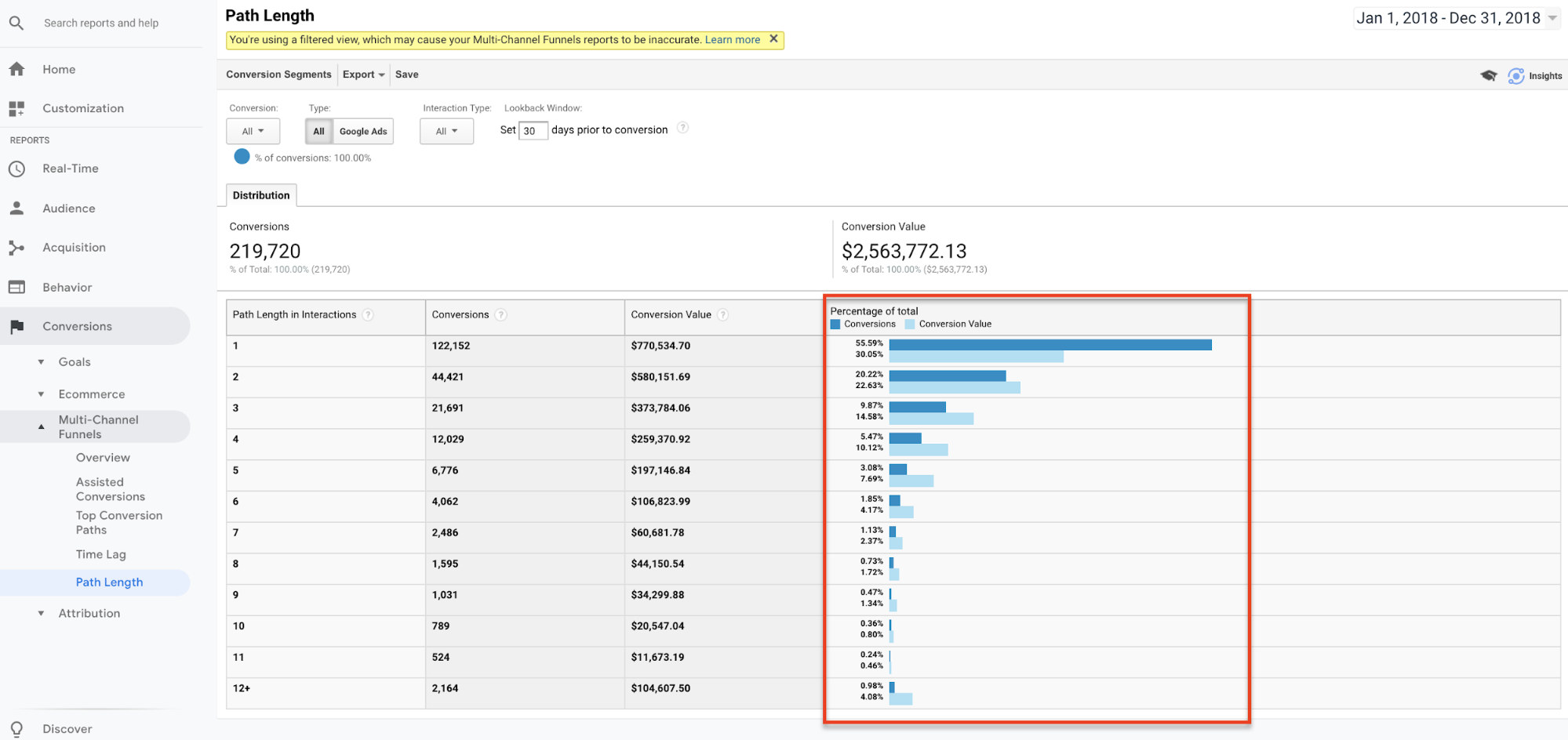
Task: Open the Time Lag report
Action: [100, 554]
